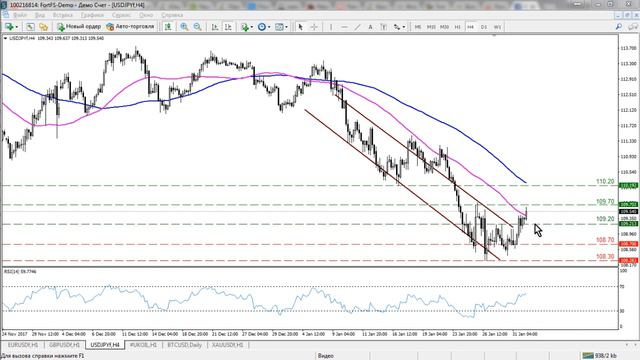Screen dimensions: 640x360
Task: Switch to W1 timeframe
Action: pos(497,27)
